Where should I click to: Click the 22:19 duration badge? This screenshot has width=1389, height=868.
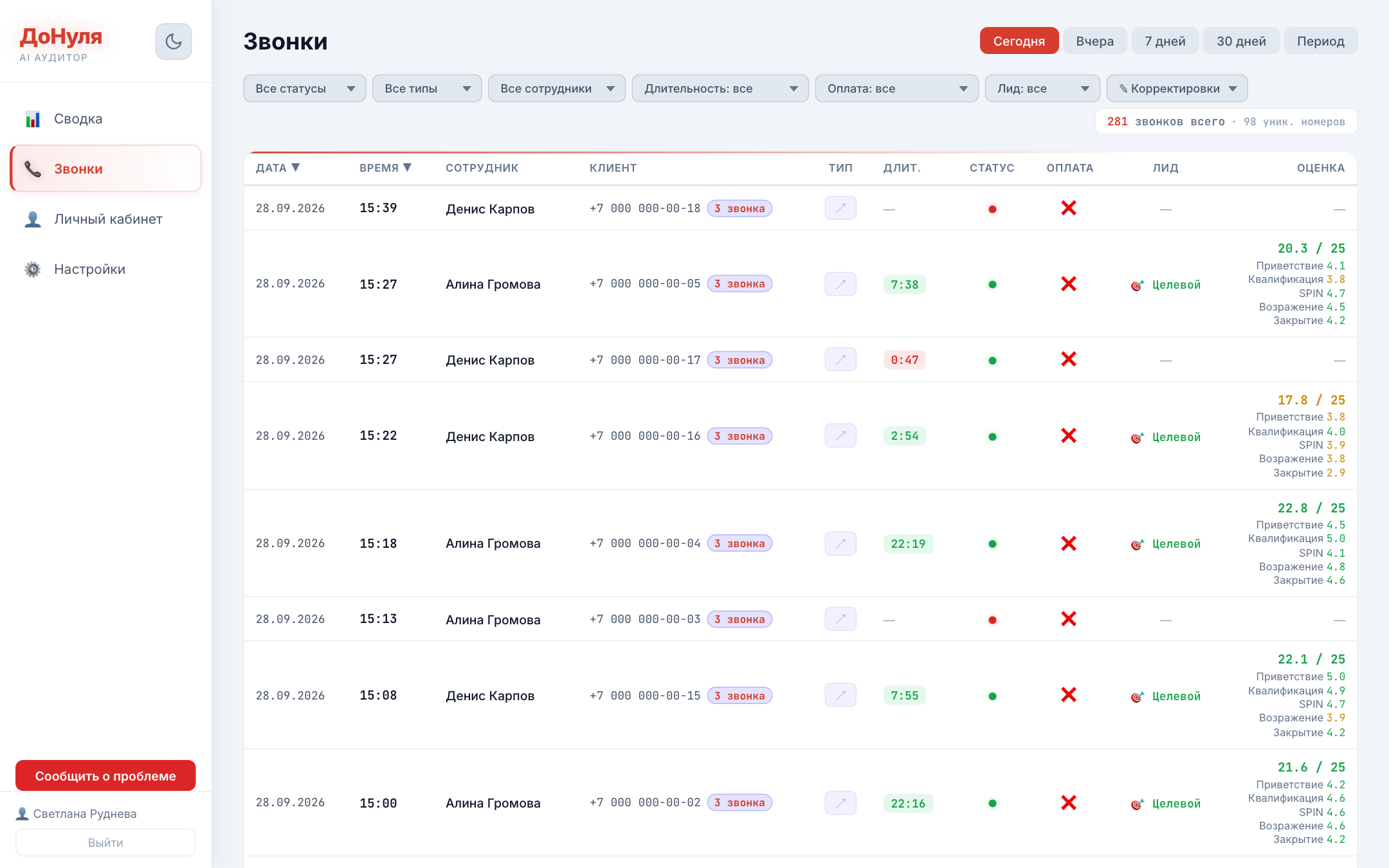pyautogui.click(x=908, y=544)
